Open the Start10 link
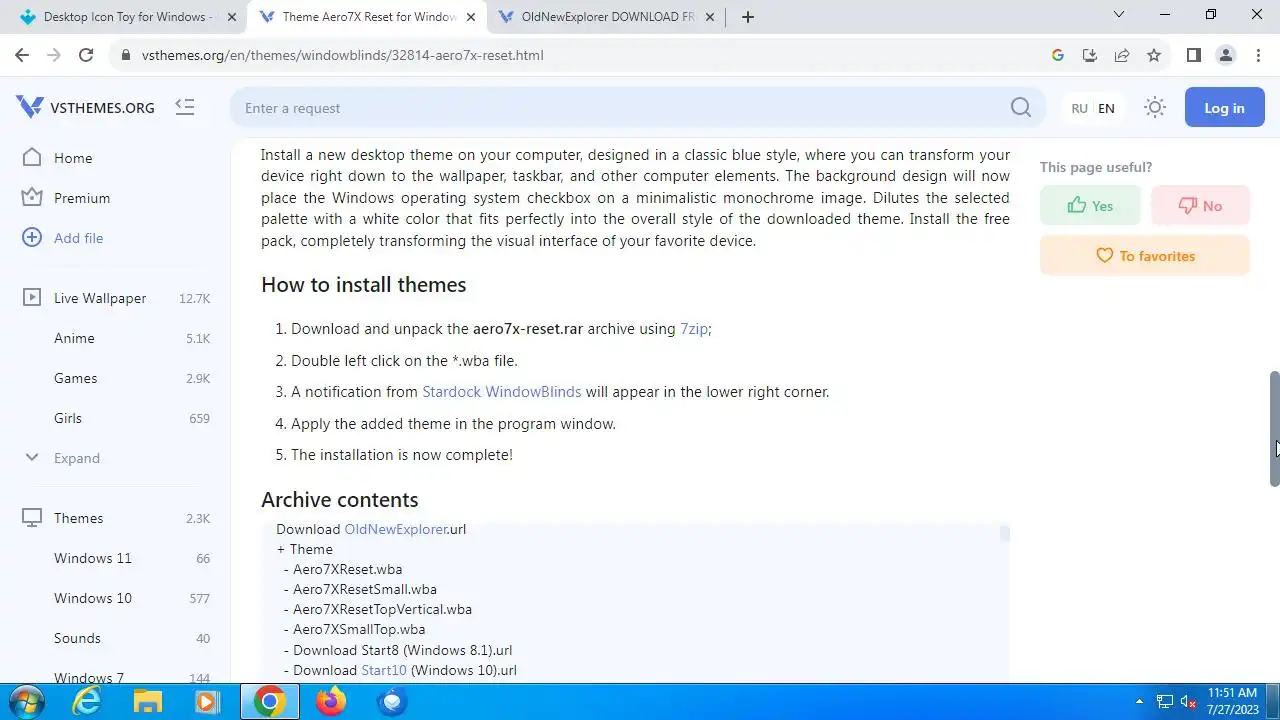1280x720 pixels. [384, 670]
